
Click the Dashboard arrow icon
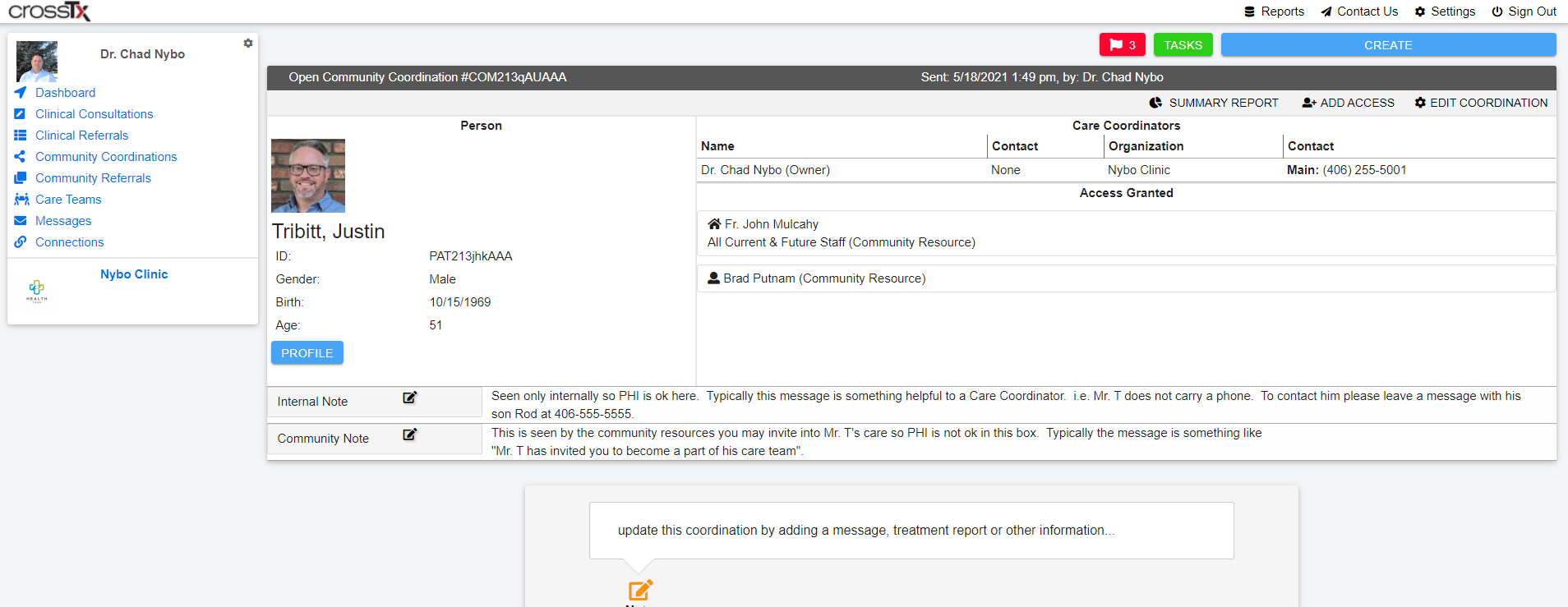pyautogui.click(x=21, y=93)
